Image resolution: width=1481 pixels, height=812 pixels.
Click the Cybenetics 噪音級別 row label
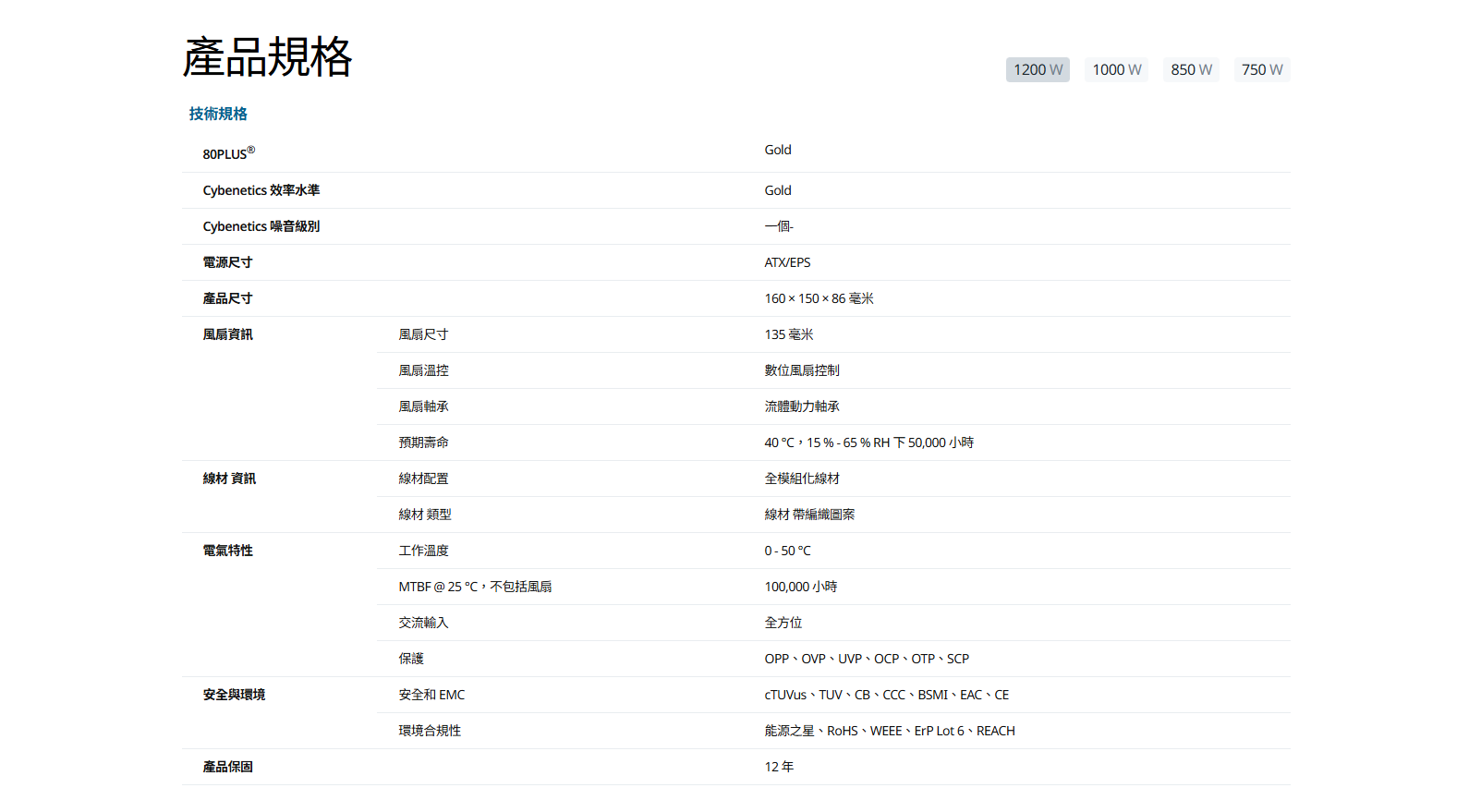[x=261, y=226]
